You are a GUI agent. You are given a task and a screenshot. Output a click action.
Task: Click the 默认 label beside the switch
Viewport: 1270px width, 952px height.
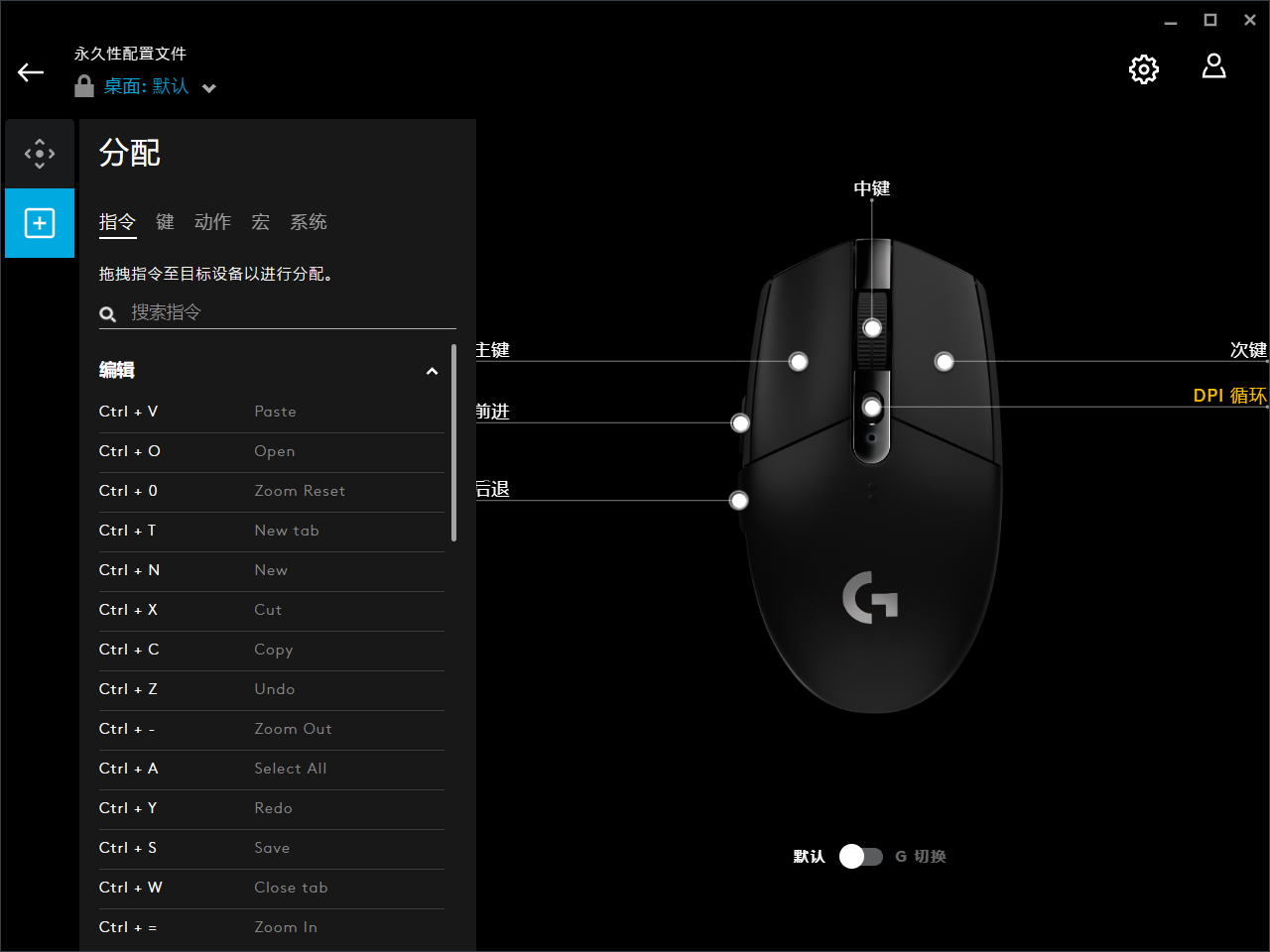pos(809,857)
